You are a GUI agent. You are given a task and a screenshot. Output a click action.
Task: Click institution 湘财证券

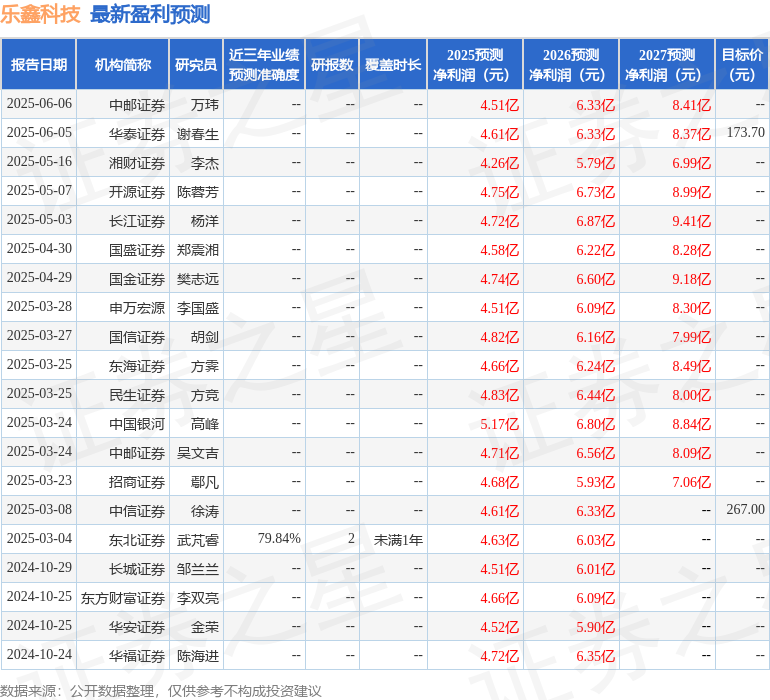click(137, 163)
